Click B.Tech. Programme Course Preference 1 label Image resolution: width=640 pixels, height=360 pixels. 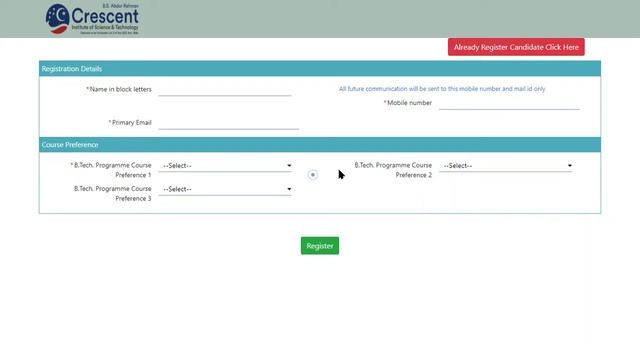[x=111, y=170]
